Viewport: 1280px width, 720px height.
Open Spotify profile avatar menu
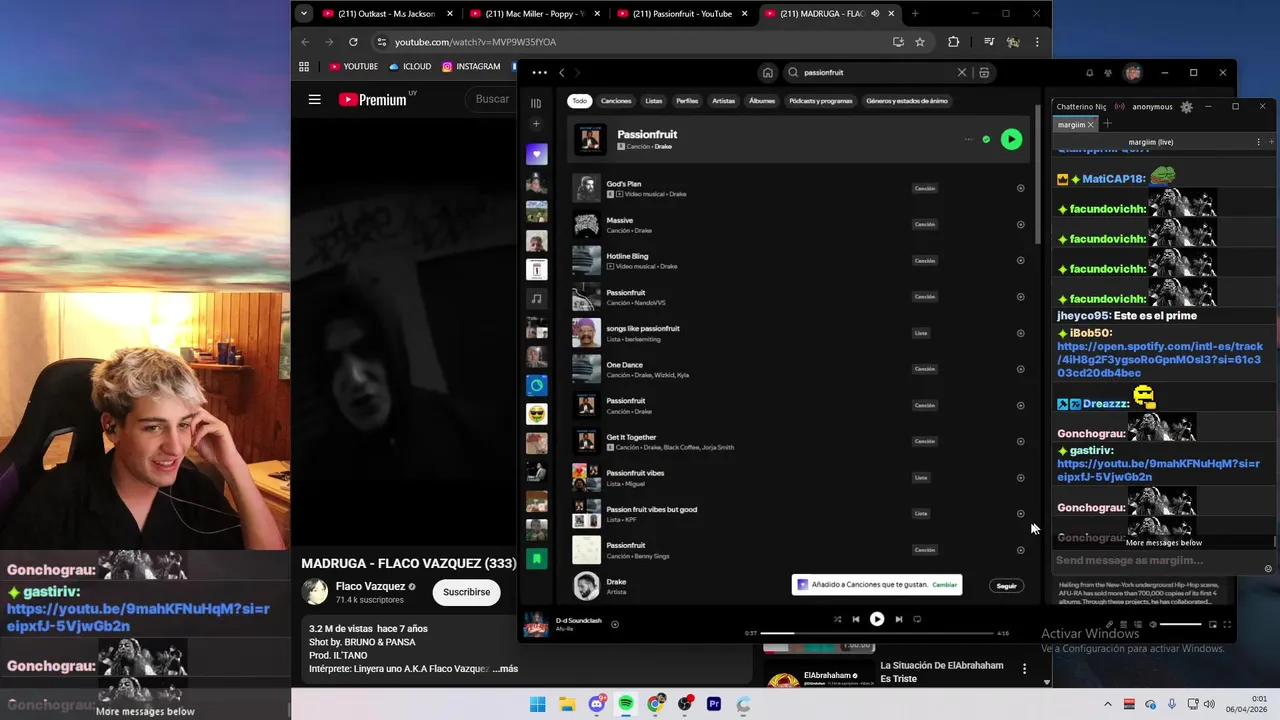pyautogui.click(x=1132, y=73)
